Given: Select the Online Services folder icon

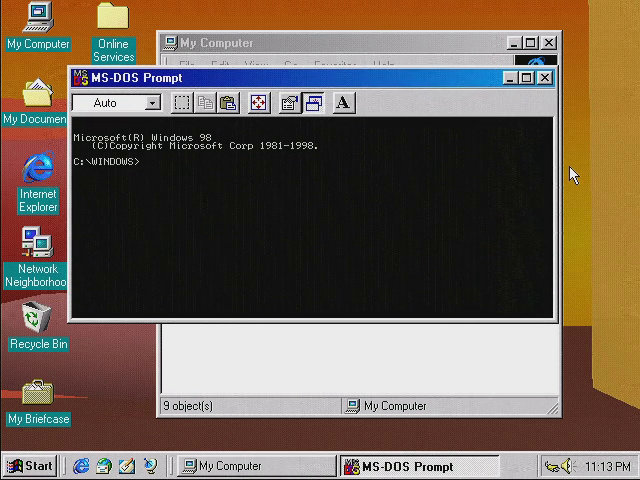Looking at the screenshot, I should pyautogui.click(x=113, y=32).
